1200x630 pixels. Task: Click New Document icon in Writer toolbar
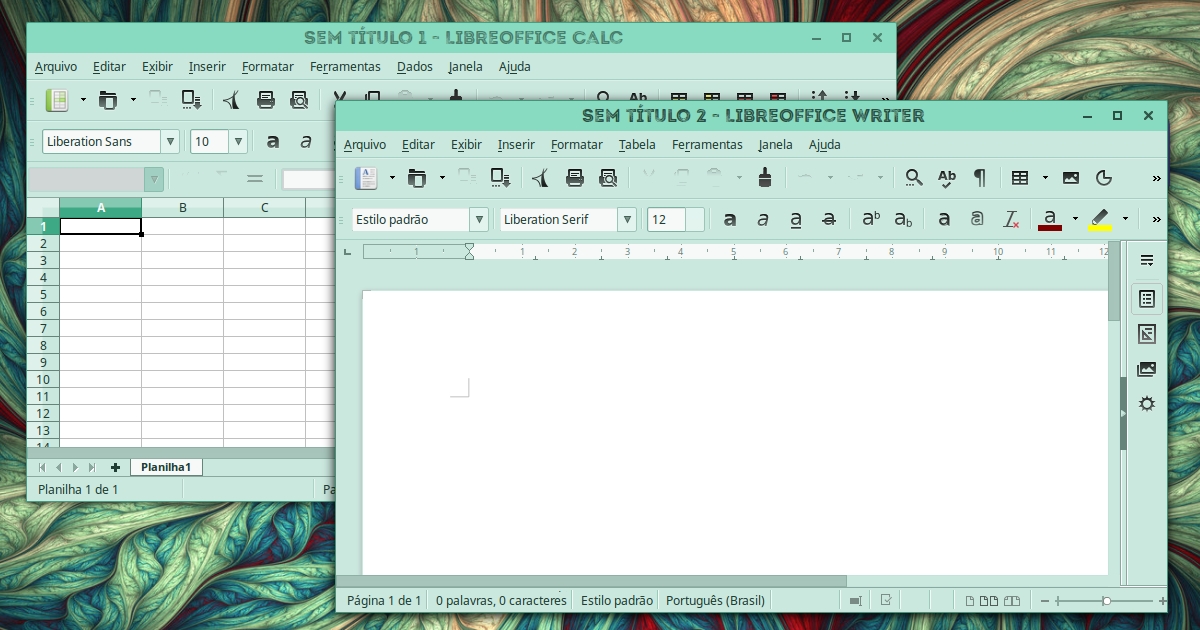[x=367, y=178]
